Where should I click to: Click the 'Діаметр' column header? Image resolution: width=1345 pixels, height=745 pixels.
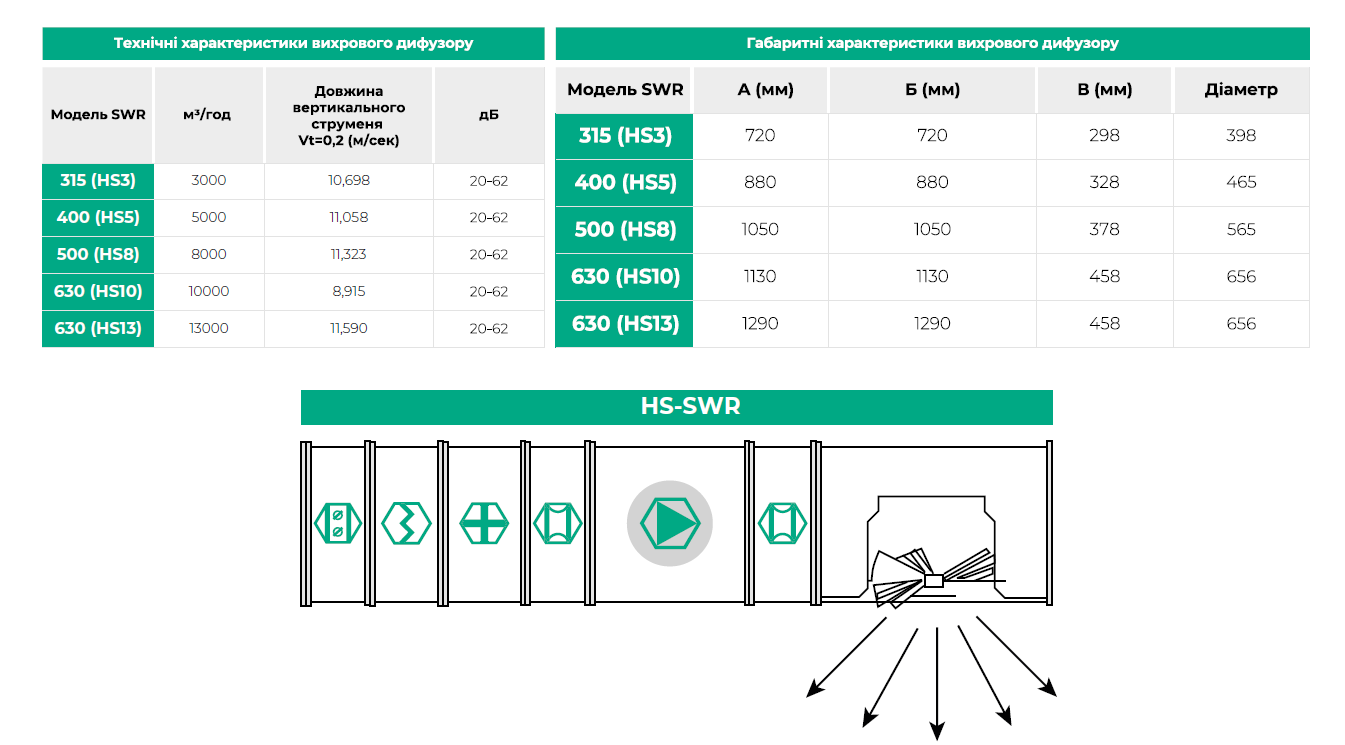(1240, 90)
